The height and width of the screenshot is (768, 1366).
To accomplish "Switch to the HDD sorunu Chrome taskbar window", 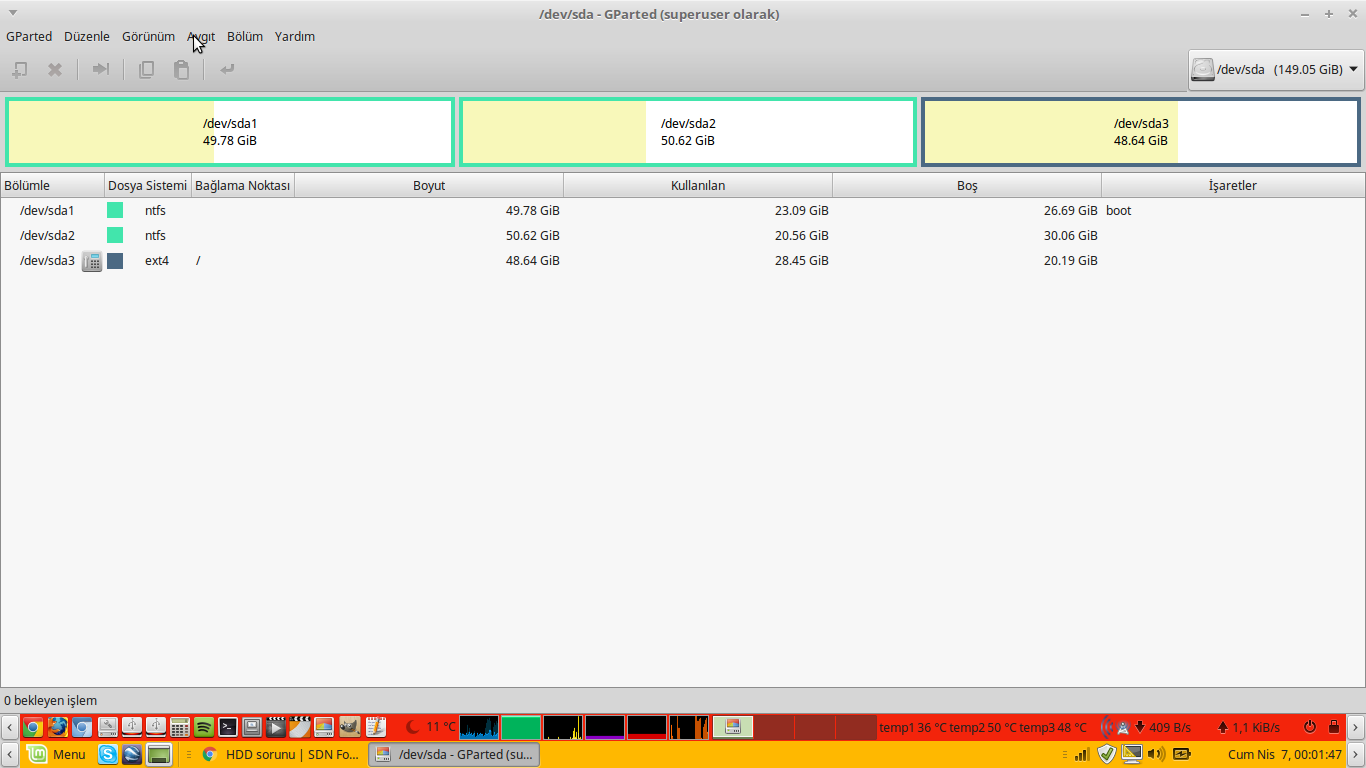I will click(x=281, y=754).
